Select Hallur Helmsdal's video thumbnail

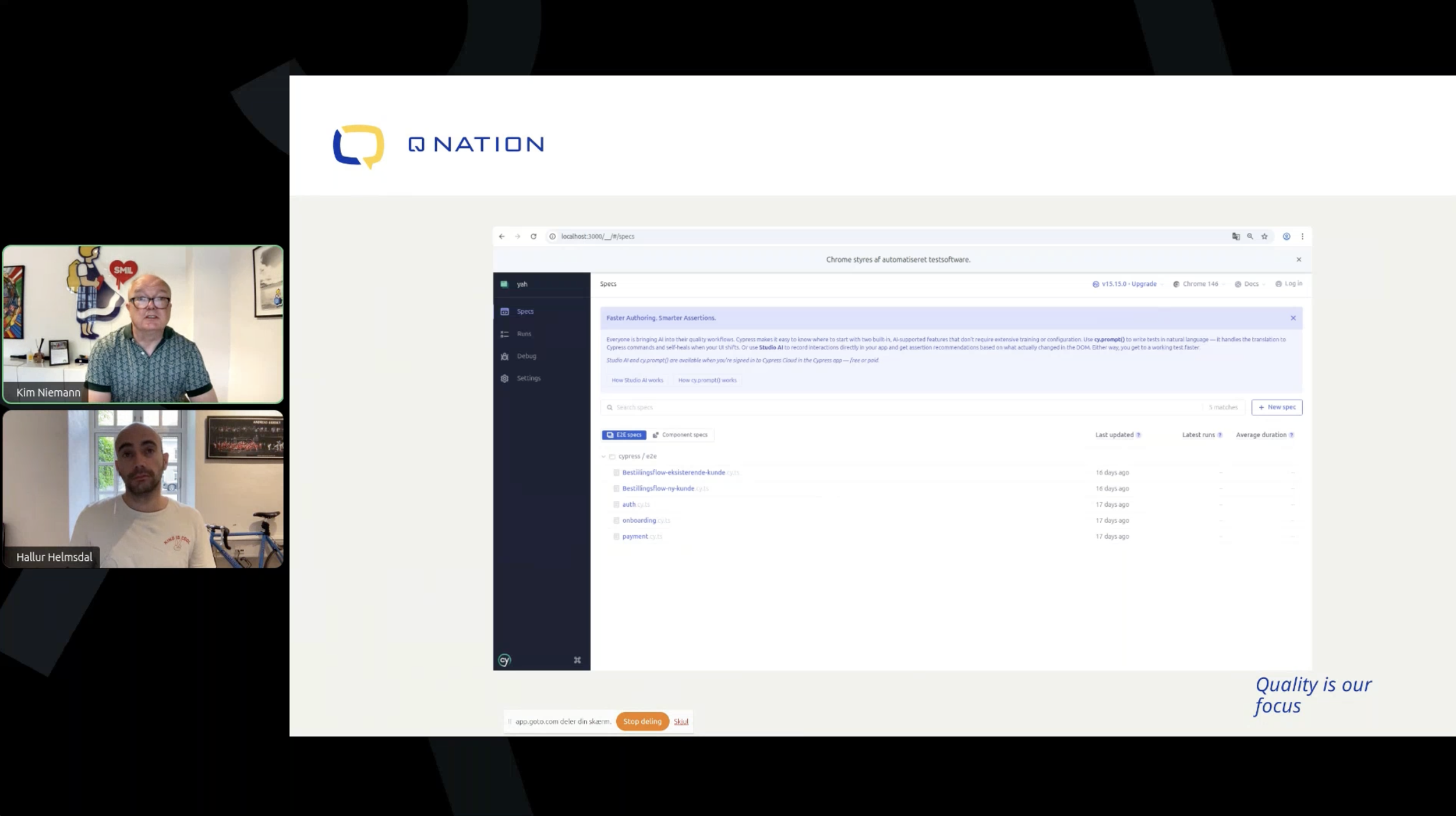(x=143, y=489)
